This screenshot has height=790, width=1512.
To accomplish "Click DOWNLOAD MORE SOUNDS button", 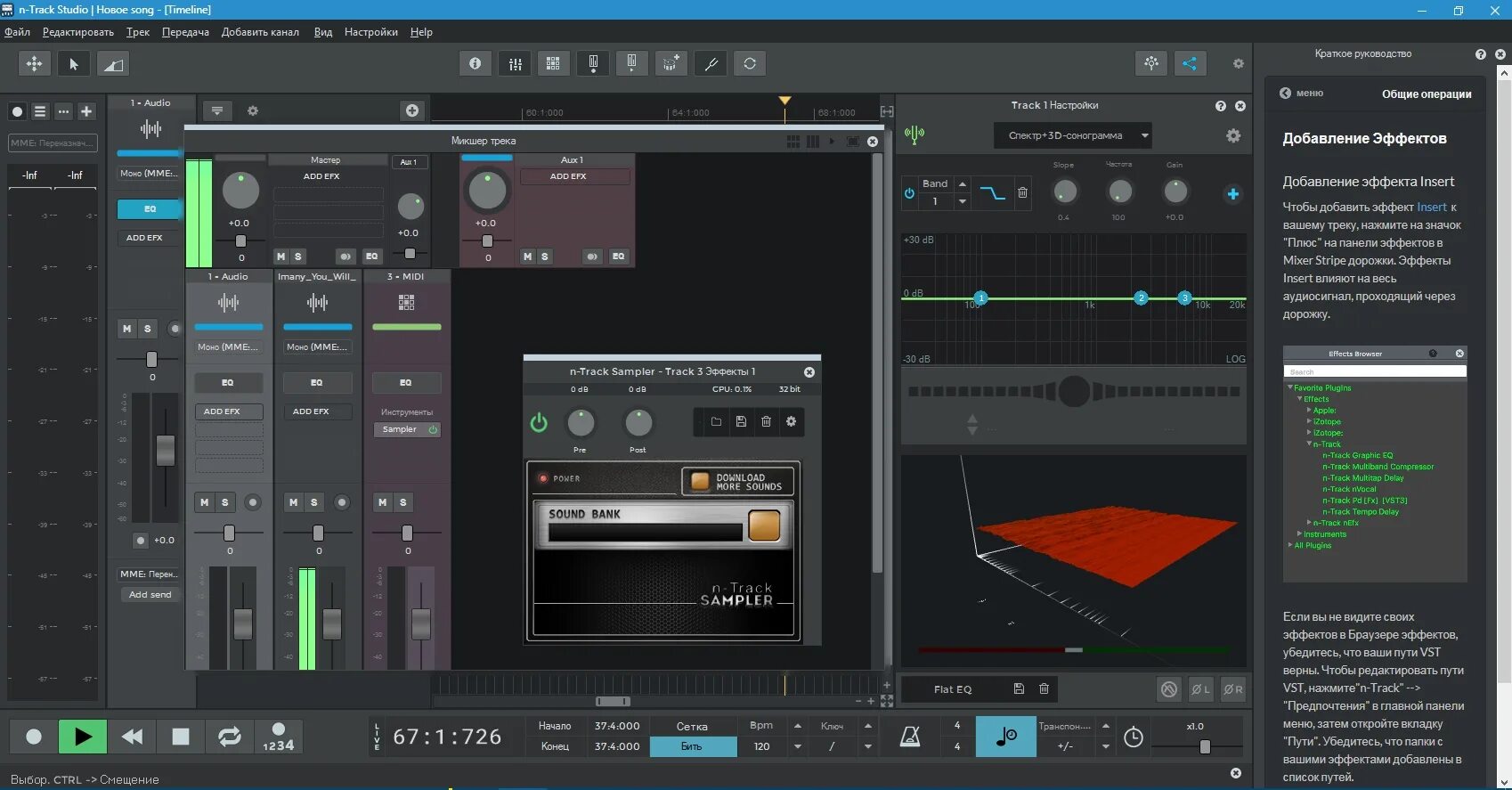I will click(x=737, y=482).
